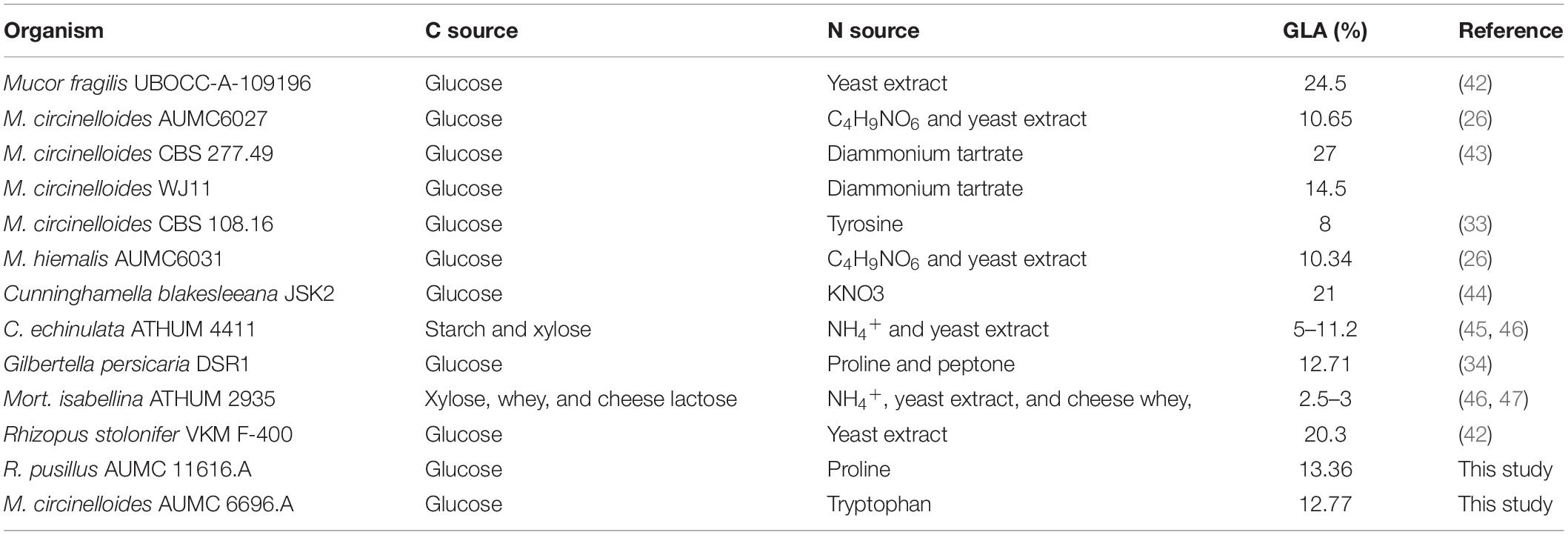Select the Organism column header

click(x=53, y=30)
